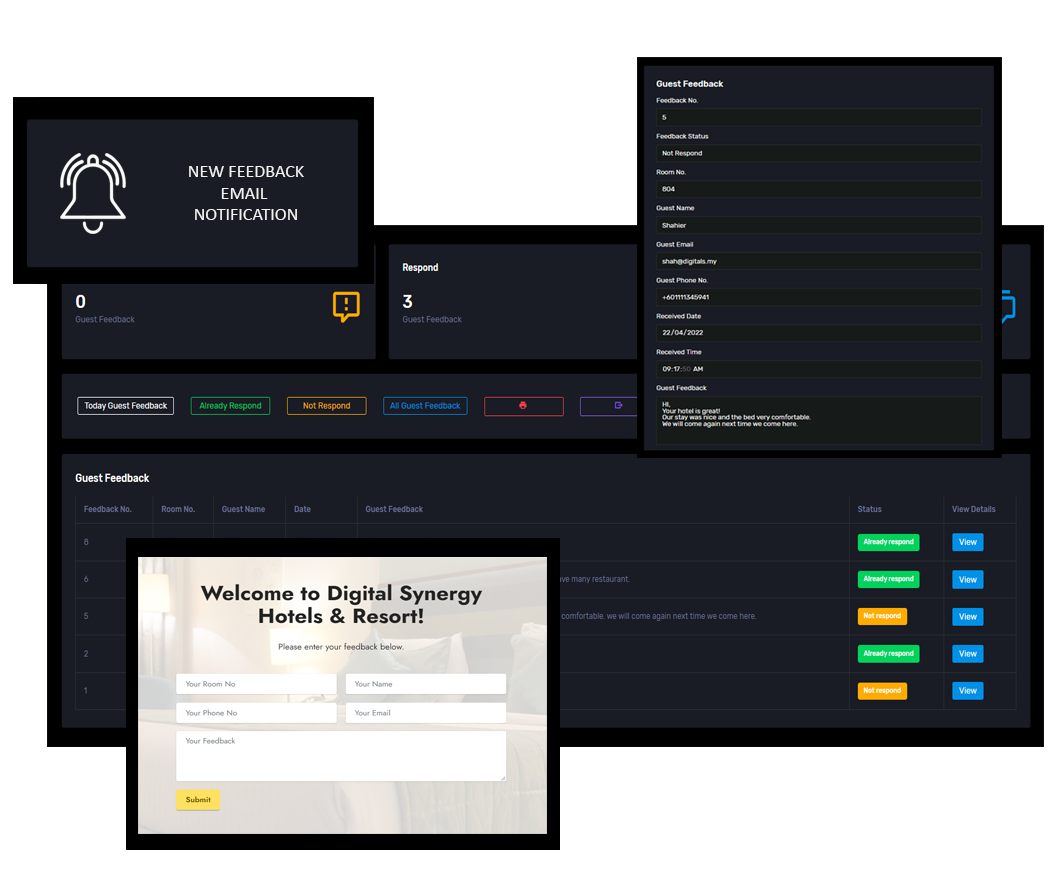Show Already Respond feedback list
Viewport: 1062px width, 887px height.
point(230,406)
